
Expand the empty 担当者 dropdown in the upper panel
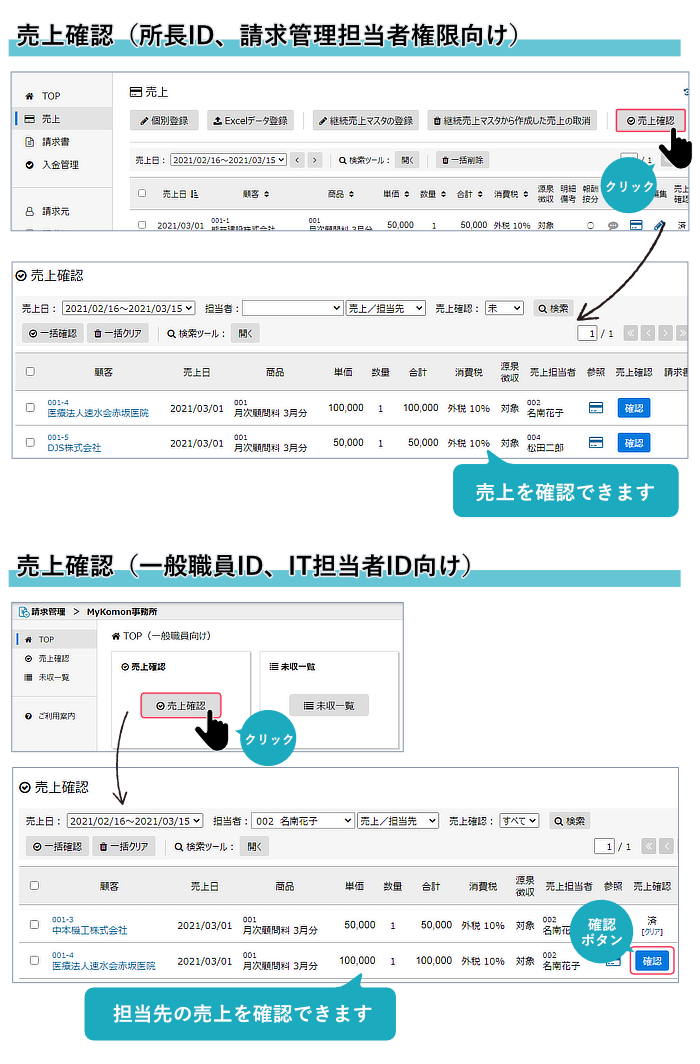coord(292,309)
